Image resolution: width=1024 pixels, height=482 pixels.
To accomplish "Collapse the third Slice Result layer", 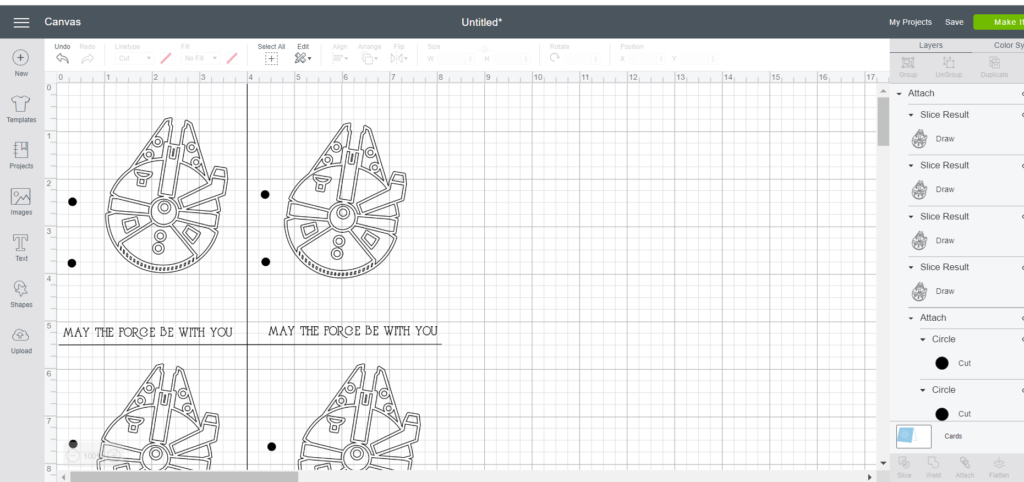I will (912, 217).
